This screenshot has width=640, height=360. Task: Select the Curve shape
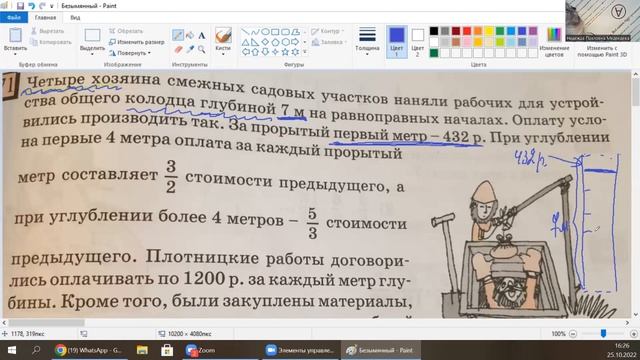[x=255, y=32]
